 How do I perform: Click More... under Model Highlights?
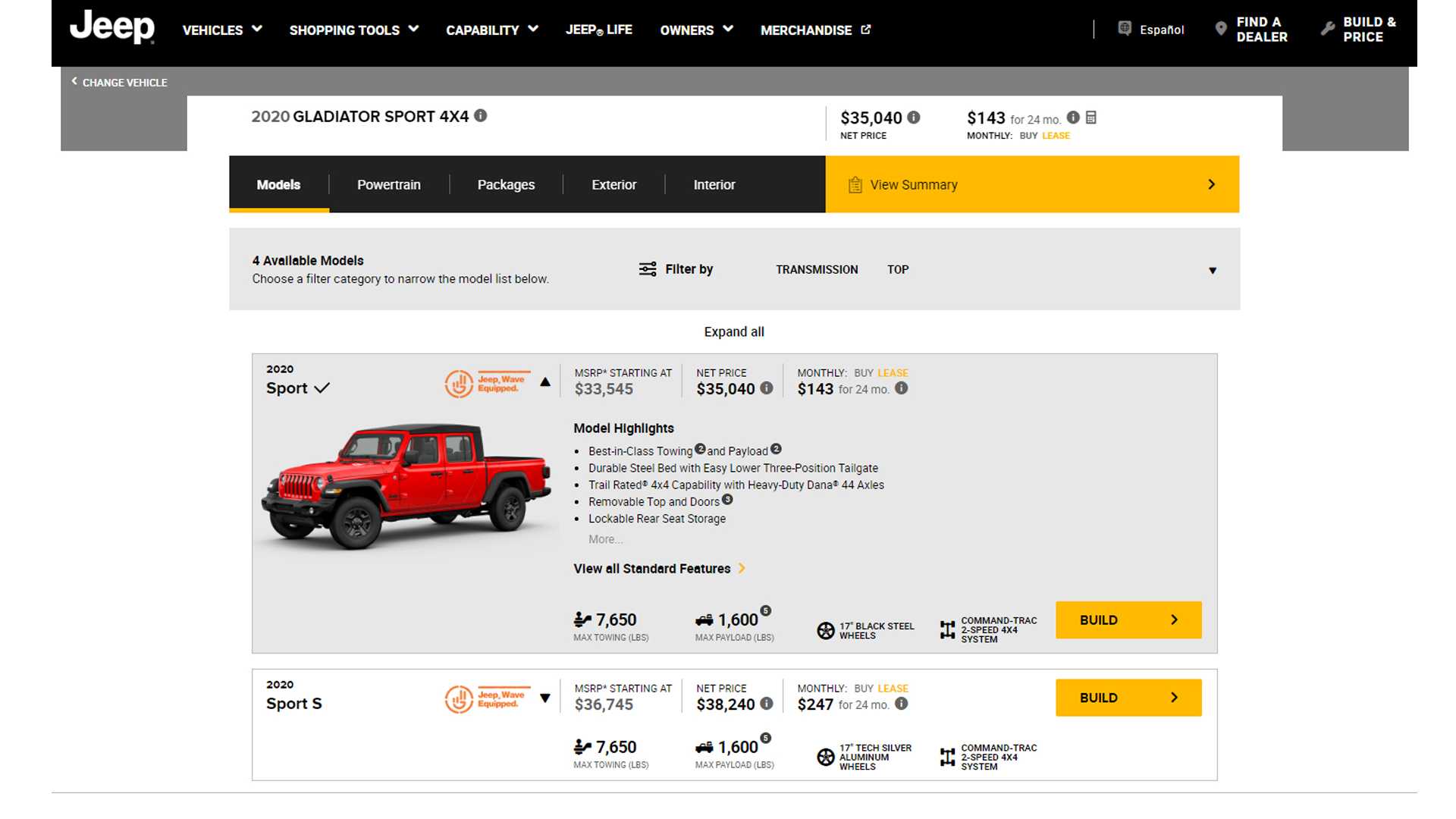tap(605, 539)
